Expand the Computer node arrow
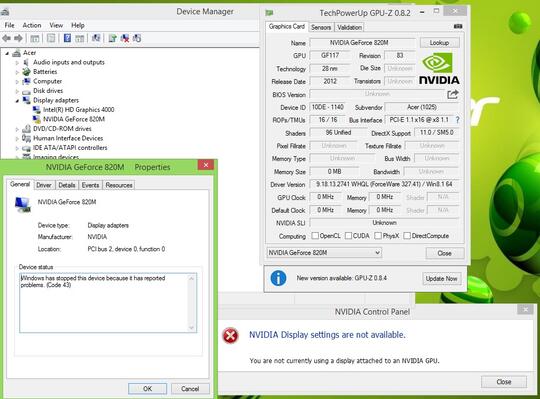This screenshot has height=399, width=540. click(17, 82)
